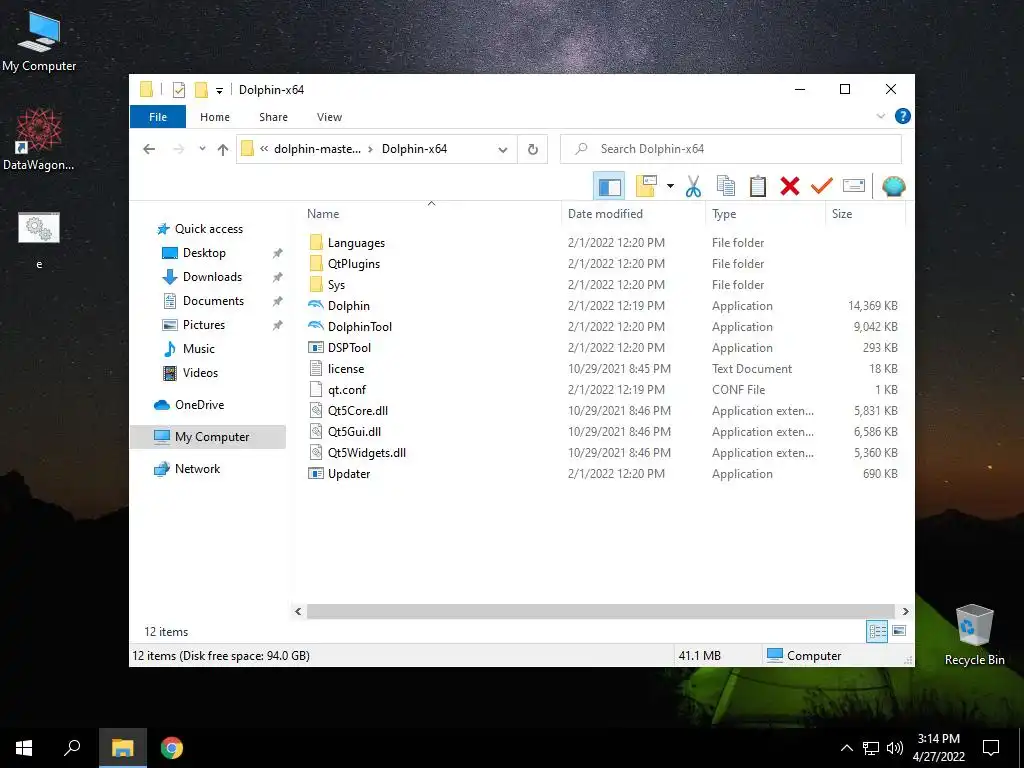The image size is (1024, 768).
Task: Open Pictures in the navigation pane
Action: [x=203, y=325]
